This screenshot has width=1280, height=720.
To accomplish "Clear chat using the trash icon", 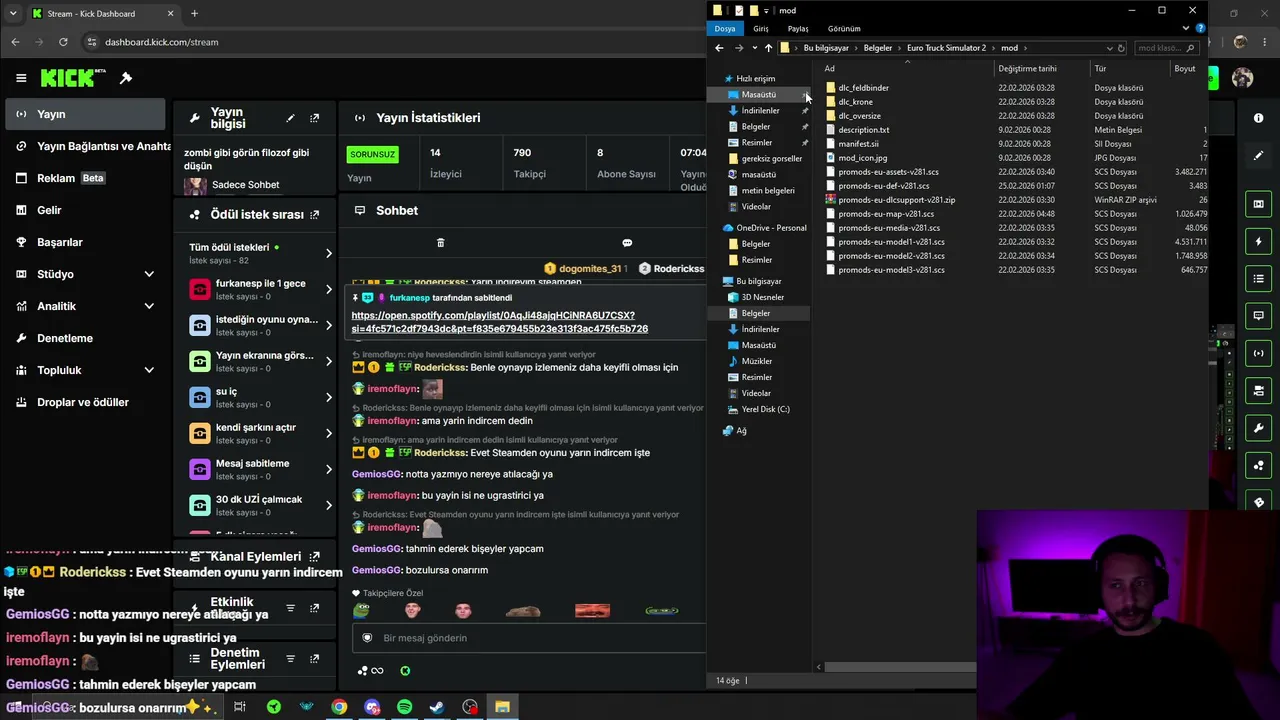I will tap(440, 243).
